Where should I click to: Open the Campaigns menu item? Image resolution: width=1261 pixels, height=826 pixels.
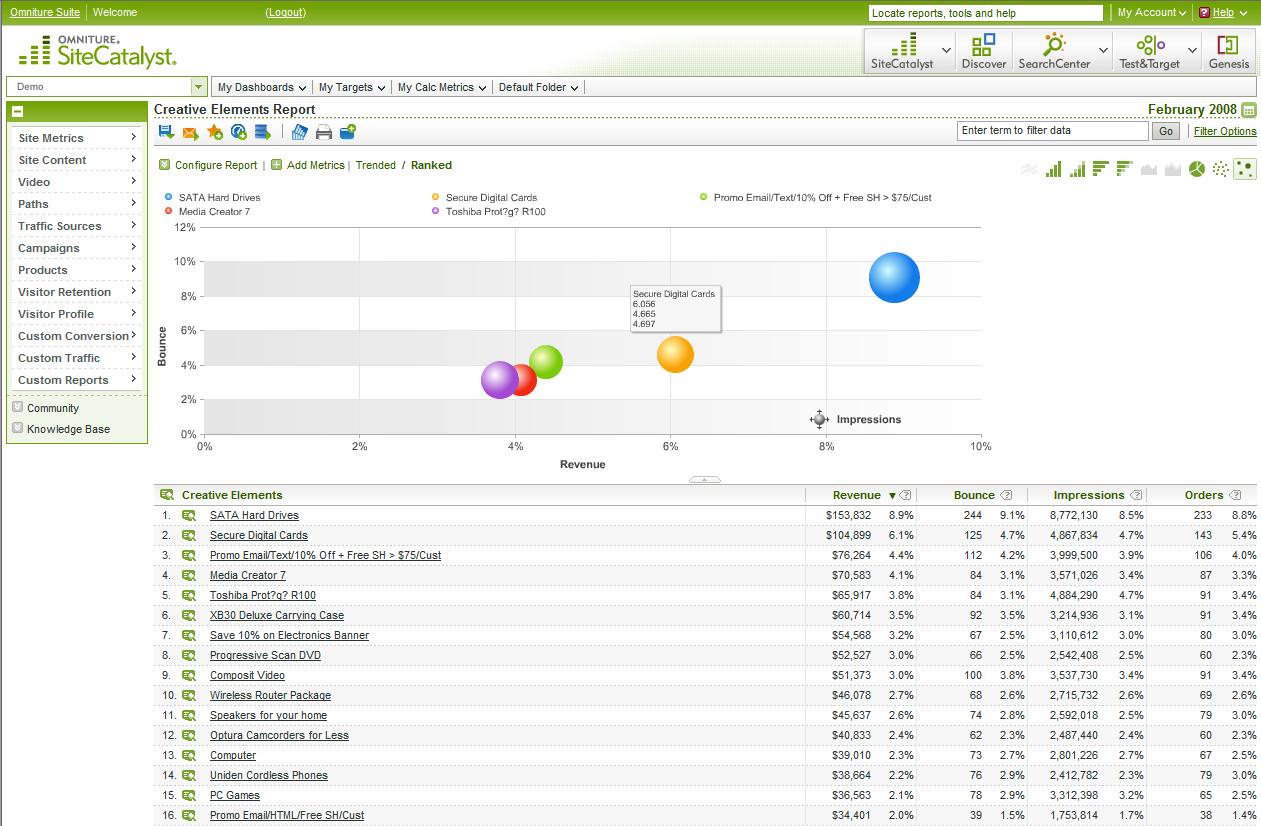click(x=76, y=248)
